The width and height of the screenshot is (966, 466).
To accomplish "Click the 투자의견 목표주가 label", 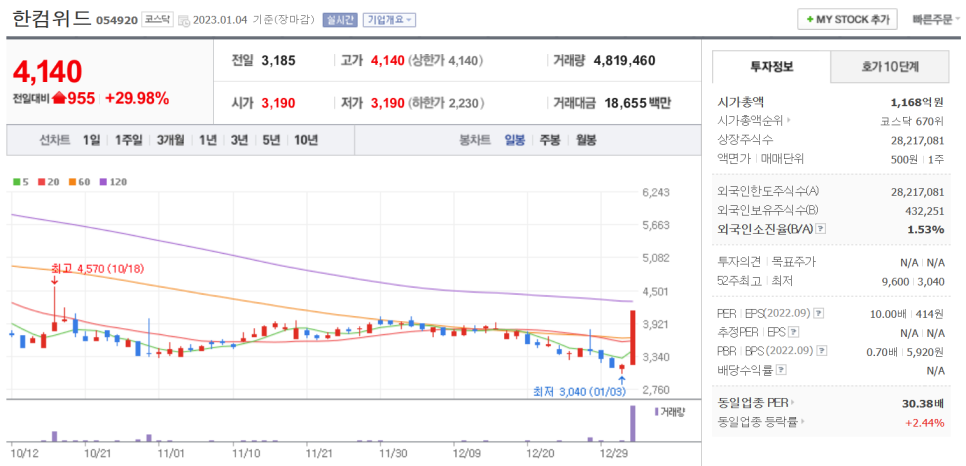I will point(767,262).
